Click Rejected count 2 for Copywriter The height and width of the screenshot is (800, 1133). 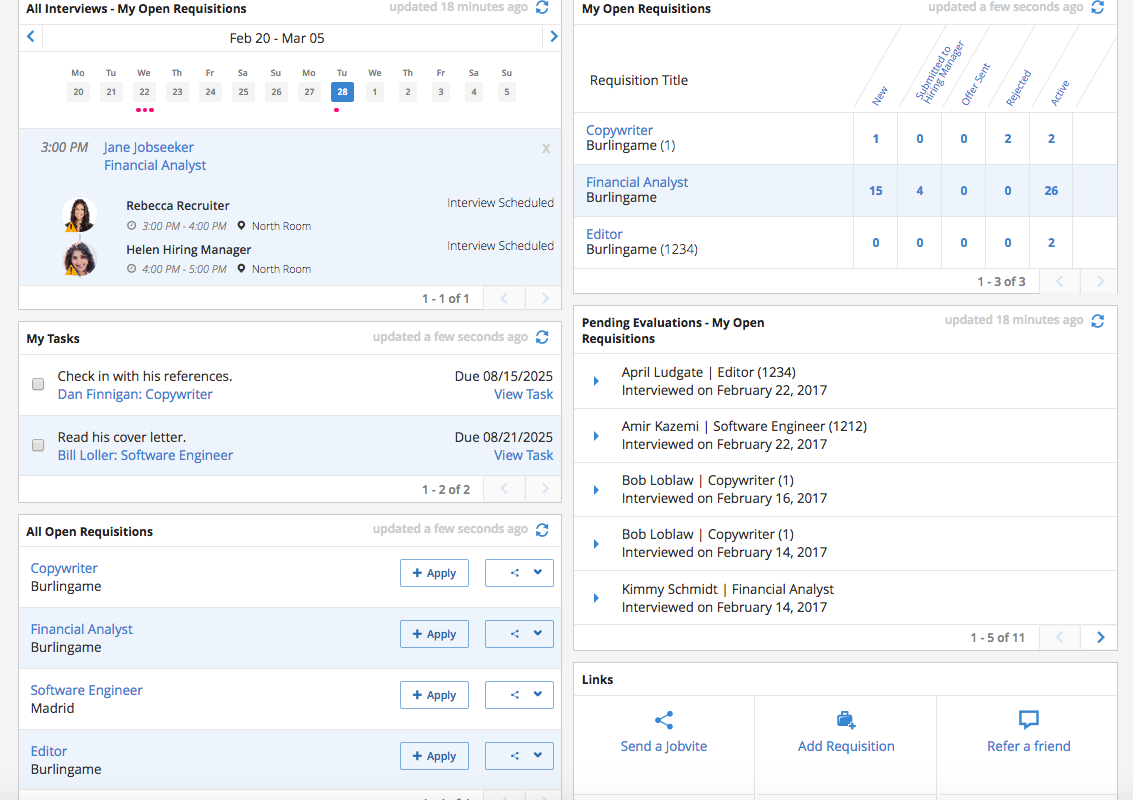click(1008, 139)
